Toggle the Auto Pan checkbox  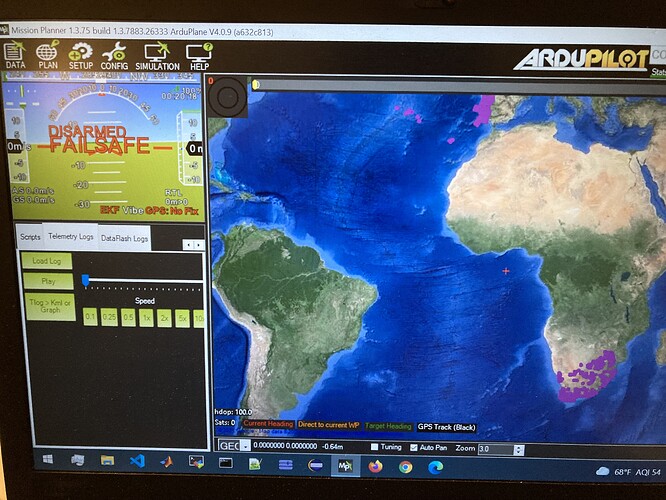[414, 447]
